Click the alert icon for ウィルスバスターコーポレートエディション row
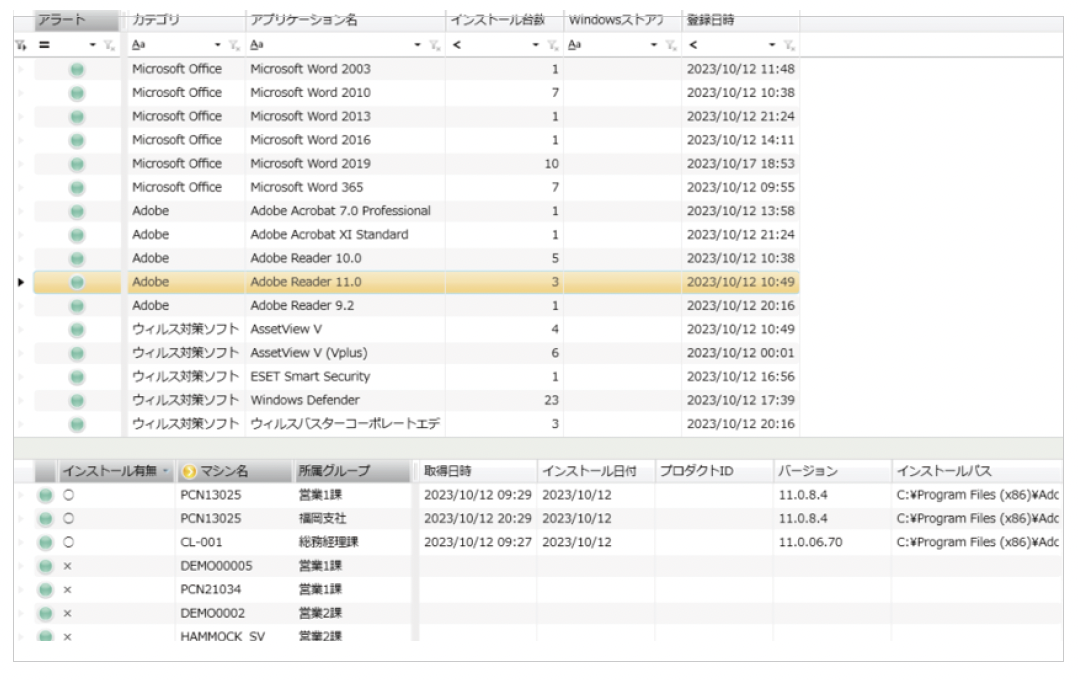This screenshot has width=1078, height=680. (77, 424)
